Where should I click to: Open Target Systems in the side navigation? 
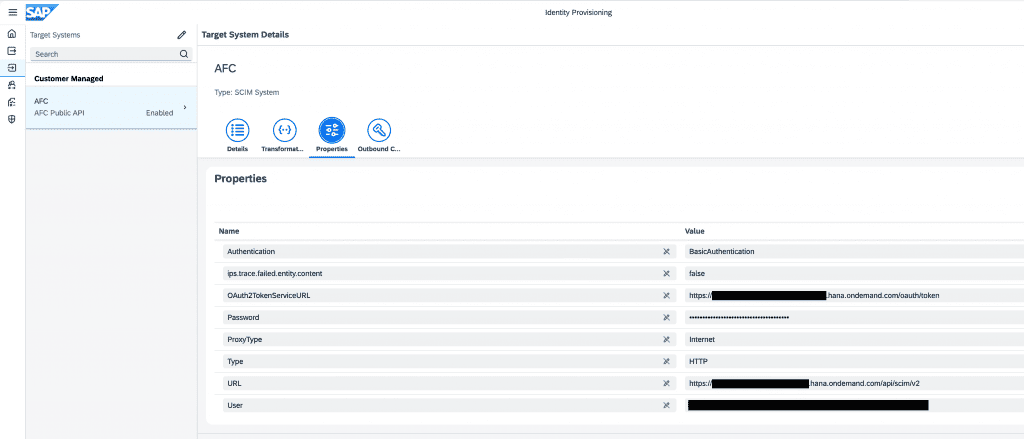[12, 68]
